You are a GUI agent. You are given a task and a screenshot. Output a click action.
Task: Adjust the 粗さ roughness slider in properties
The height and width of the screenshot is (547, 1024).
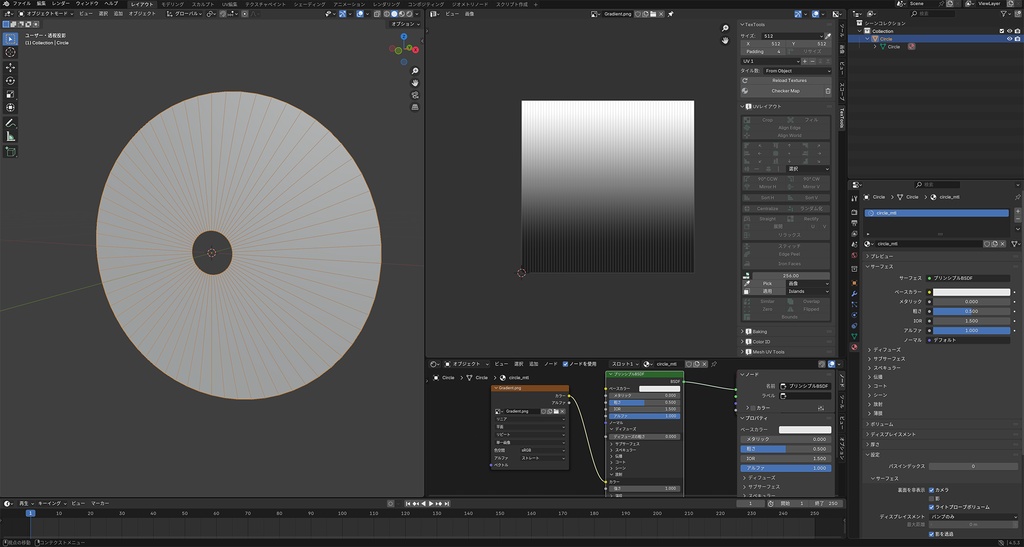[x=971, y=311]
